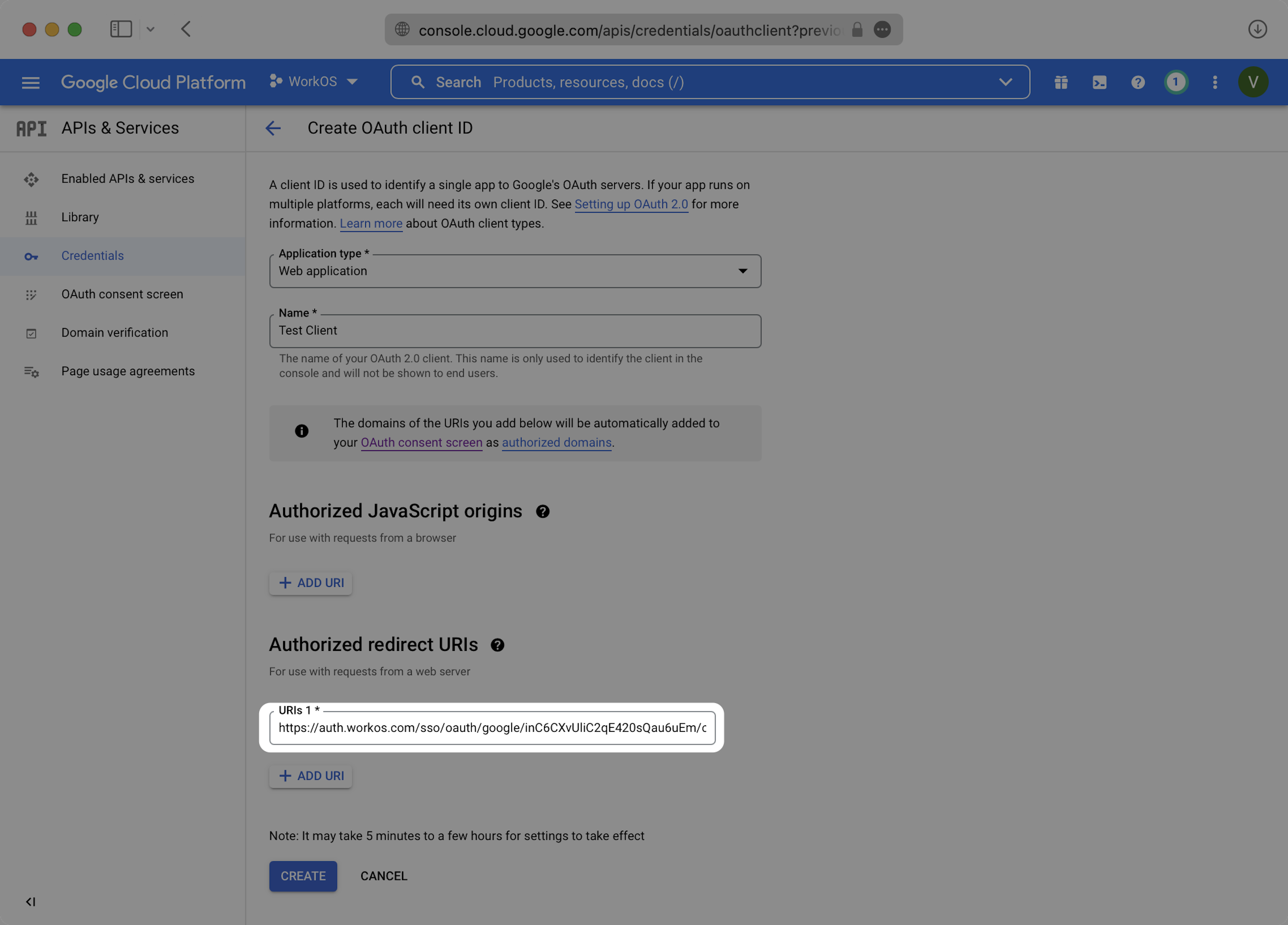Show help for Authorized JavaScript origins

[x=542, y=511]
